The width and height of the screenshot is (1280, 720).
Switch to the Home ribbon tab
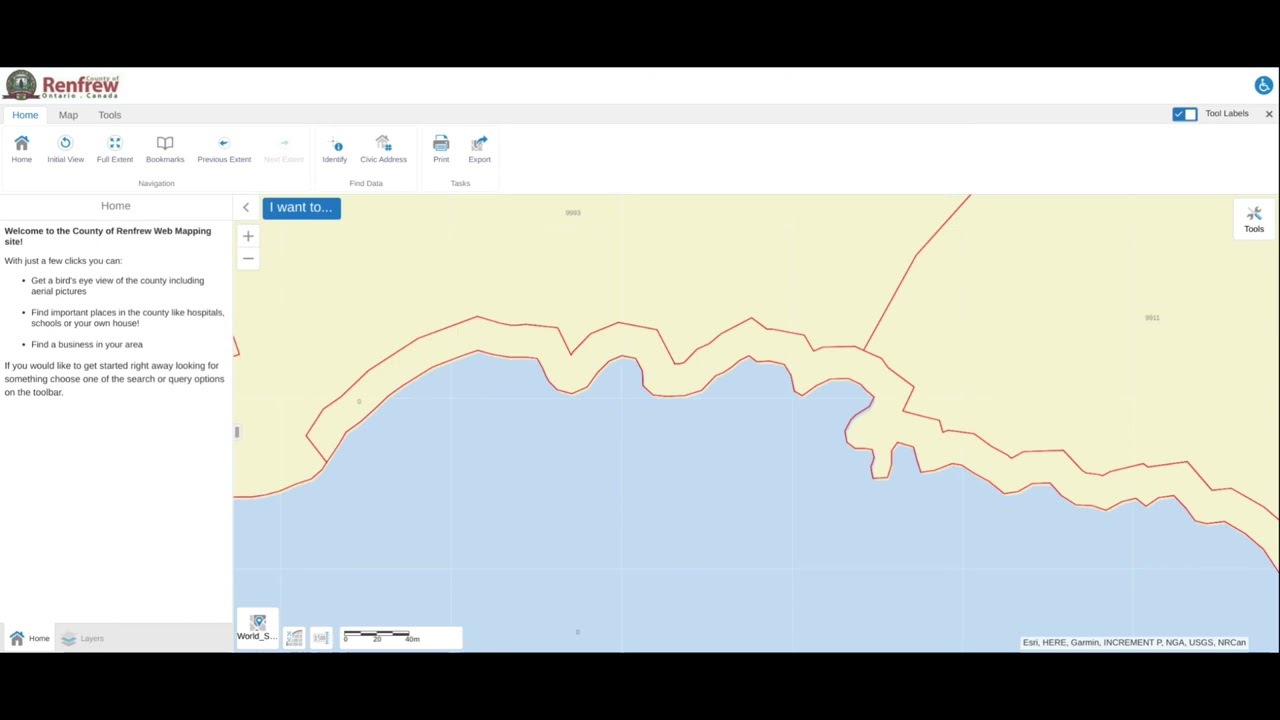coord(25,115)
